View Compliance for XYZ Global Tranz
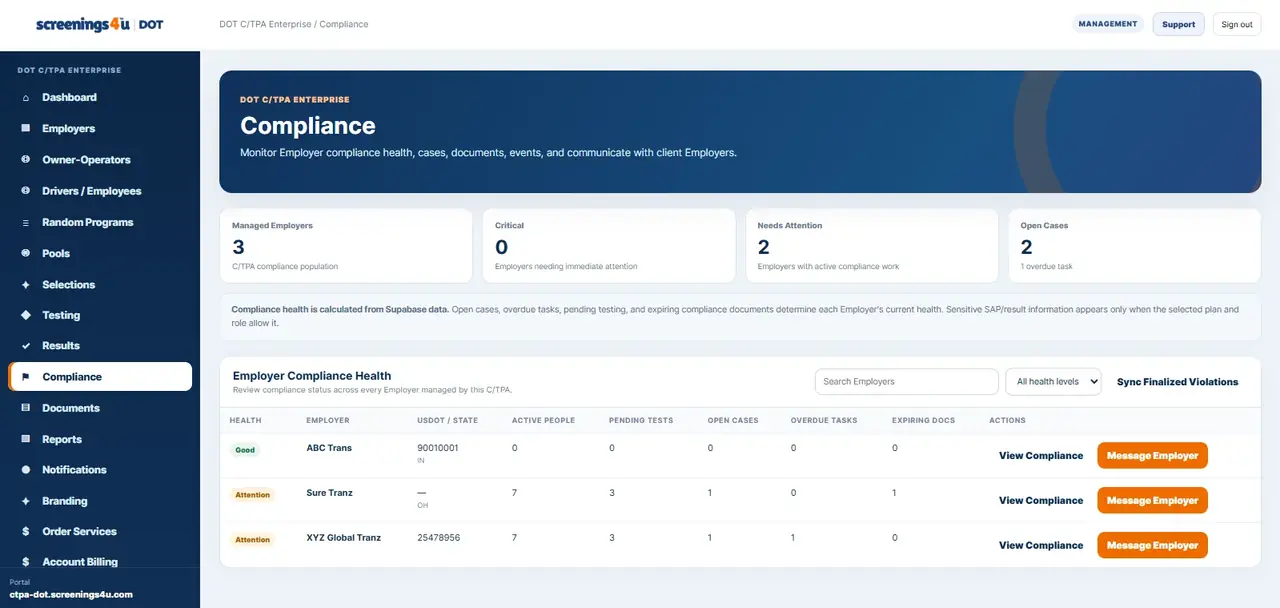 click(x=1041, y=545)
